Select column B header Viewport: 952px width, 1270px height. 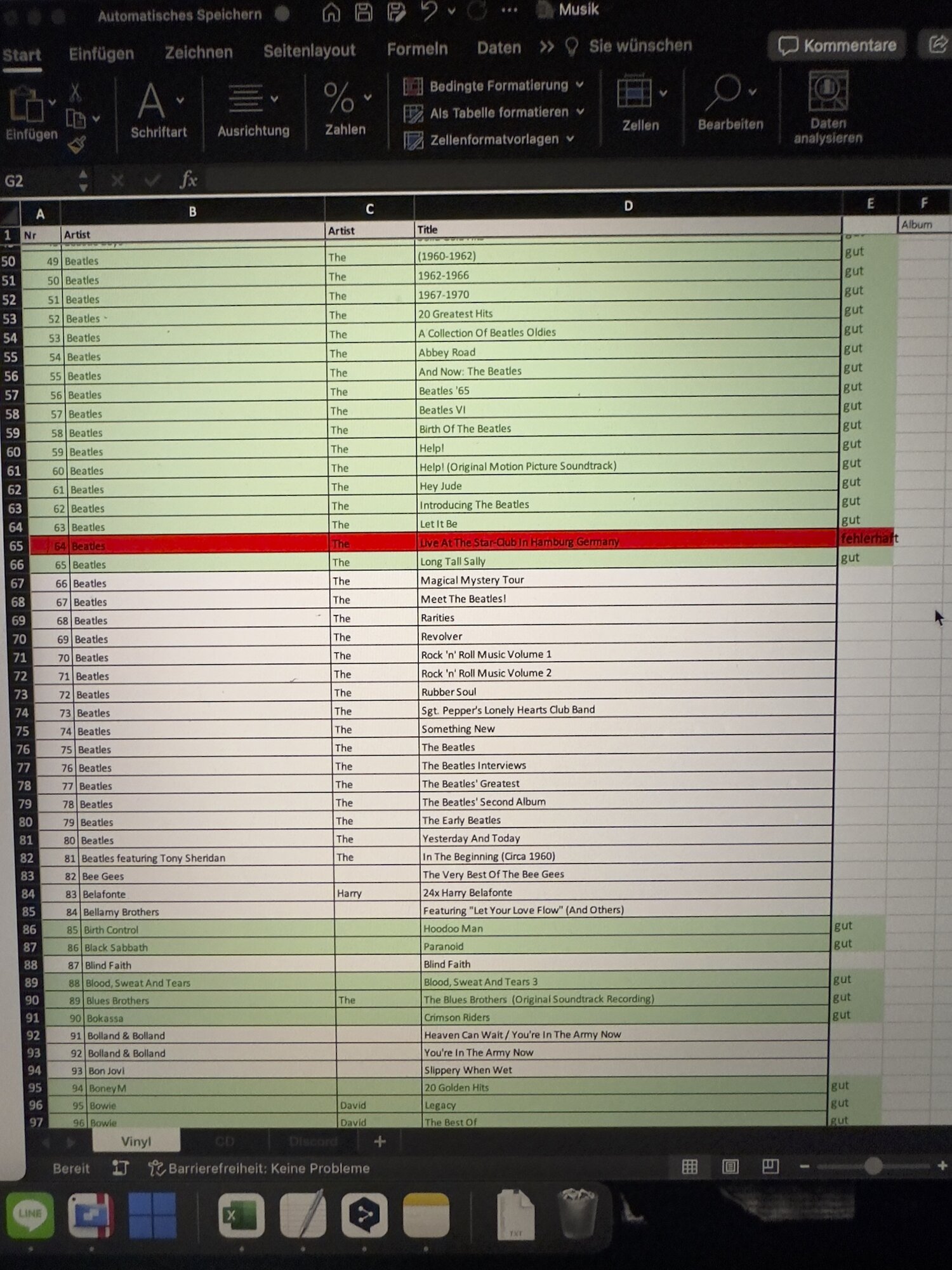pyautogui.click(x=192, y=211)
